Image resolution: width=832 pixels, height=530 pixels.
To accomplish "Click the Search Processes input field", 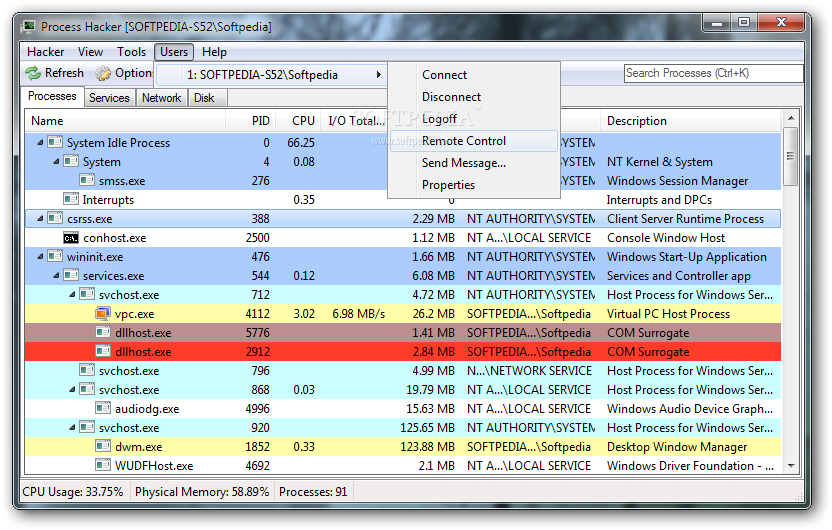I will (x=714, y=73).
